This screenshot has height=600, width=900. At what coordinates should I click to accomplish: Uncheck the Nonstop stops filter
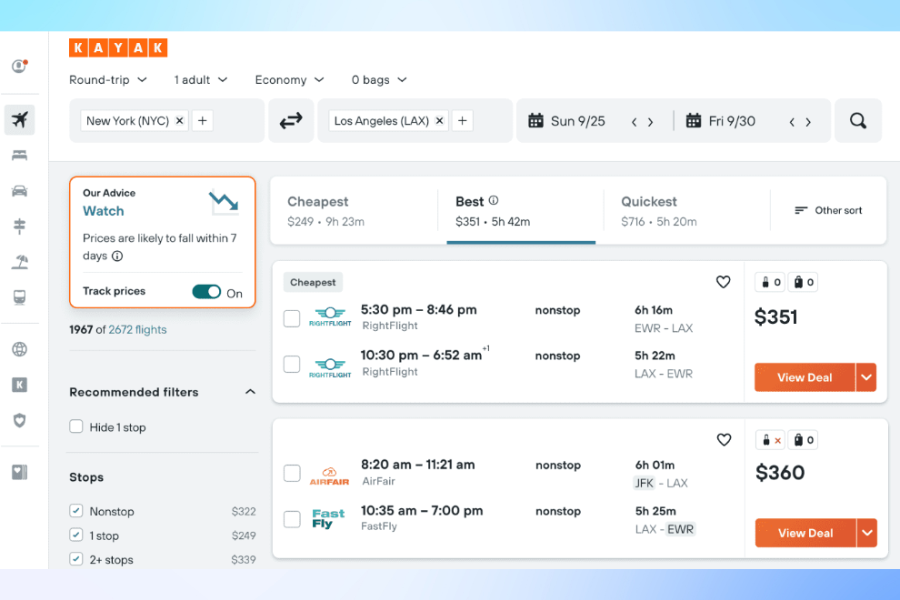click(x=76, y=510)
